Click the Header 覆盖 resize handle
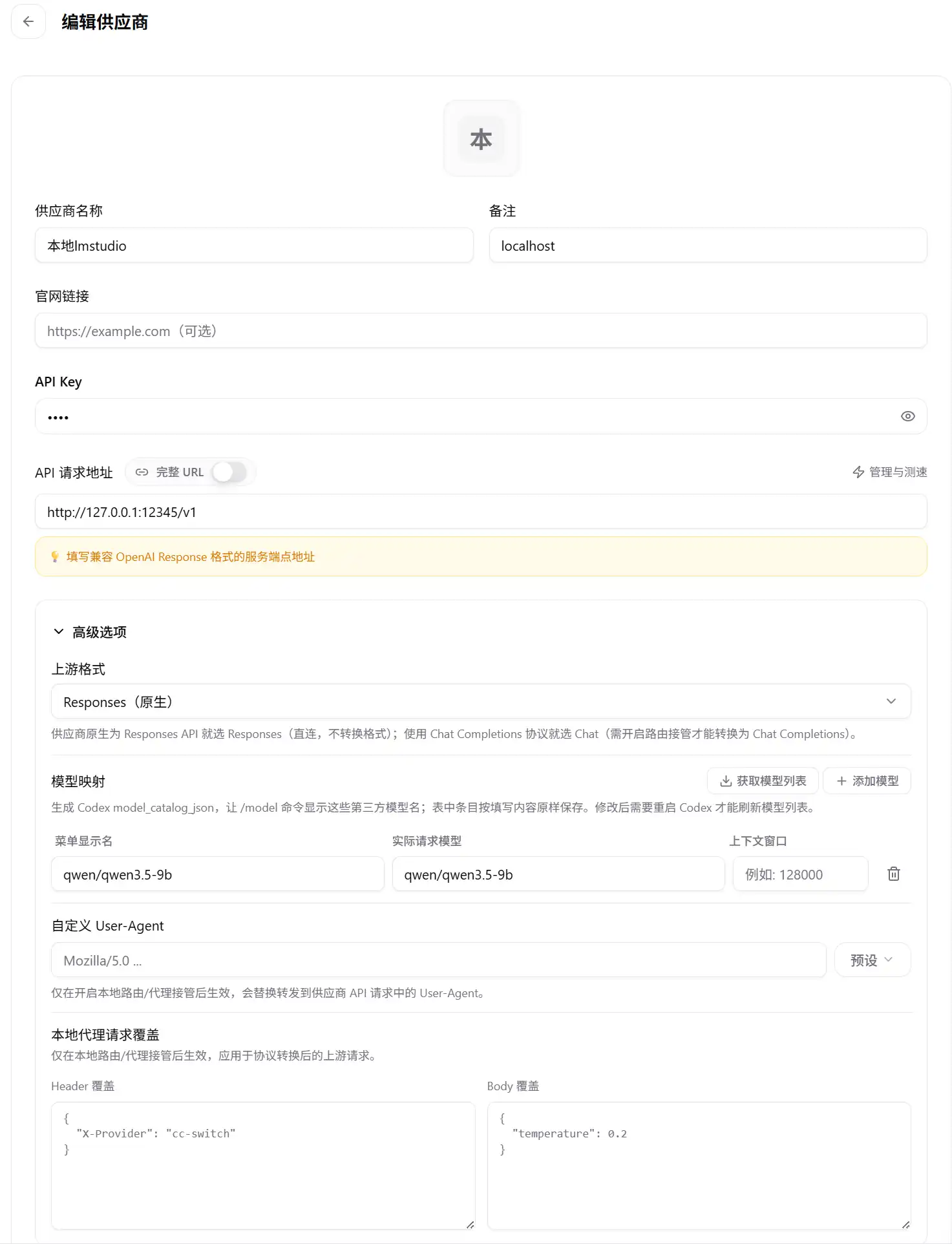The width and height of the screenshot is (952, 1244). pos(471,1225)
